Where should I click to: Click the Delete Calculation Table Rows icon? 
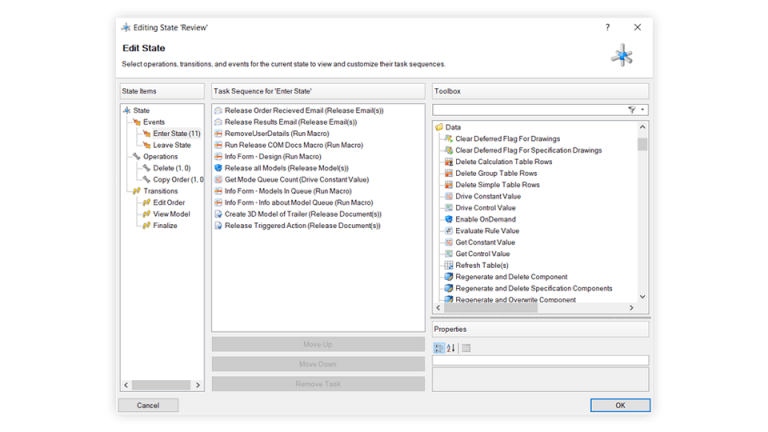(x=448, y=162)
